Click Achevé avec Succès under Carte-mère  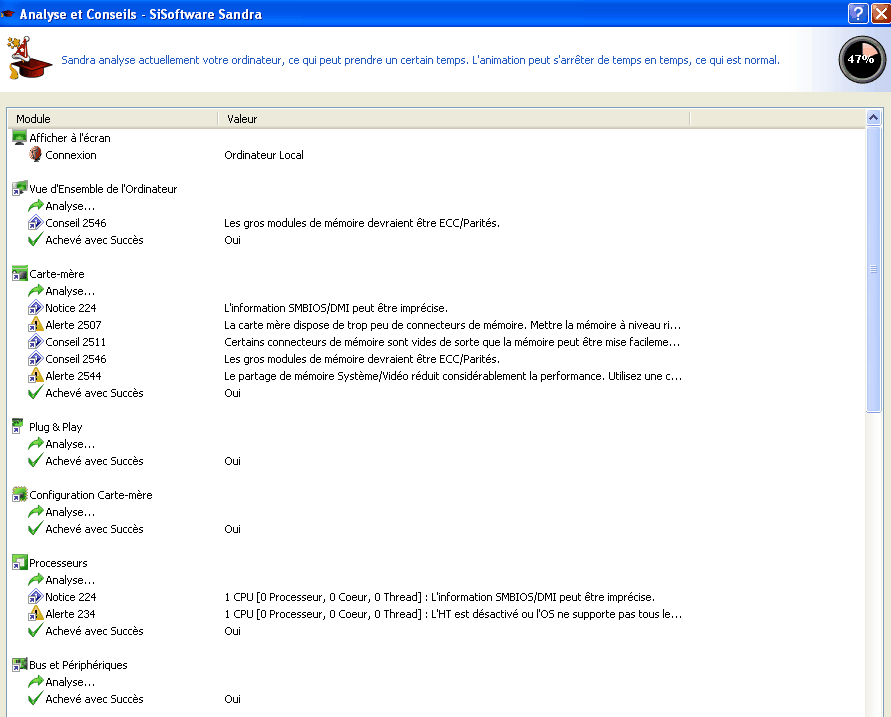point(94,393)
